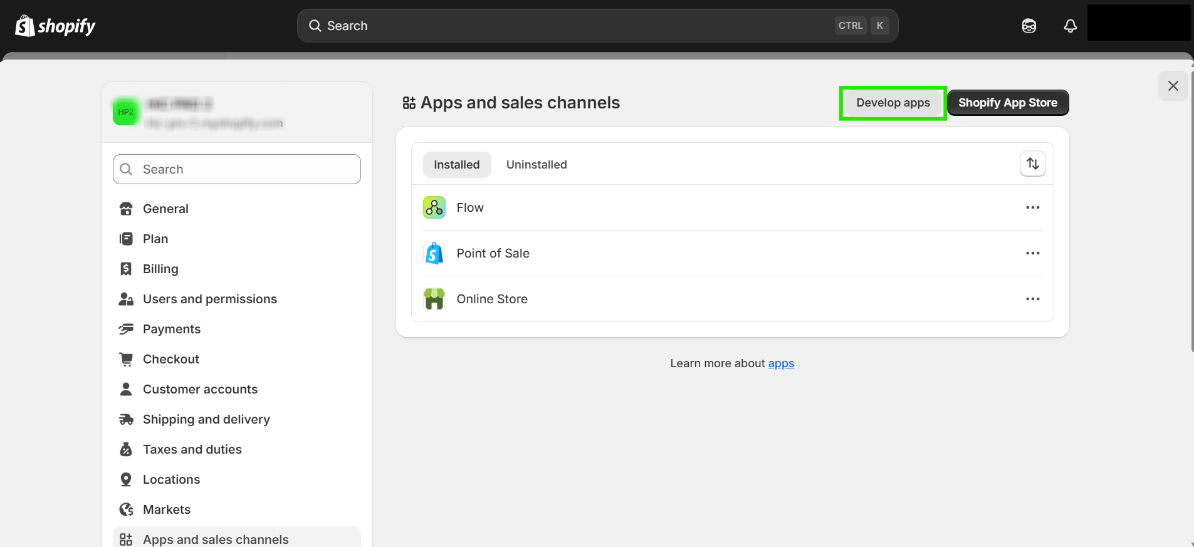Click the green store avatar icon

125,112
